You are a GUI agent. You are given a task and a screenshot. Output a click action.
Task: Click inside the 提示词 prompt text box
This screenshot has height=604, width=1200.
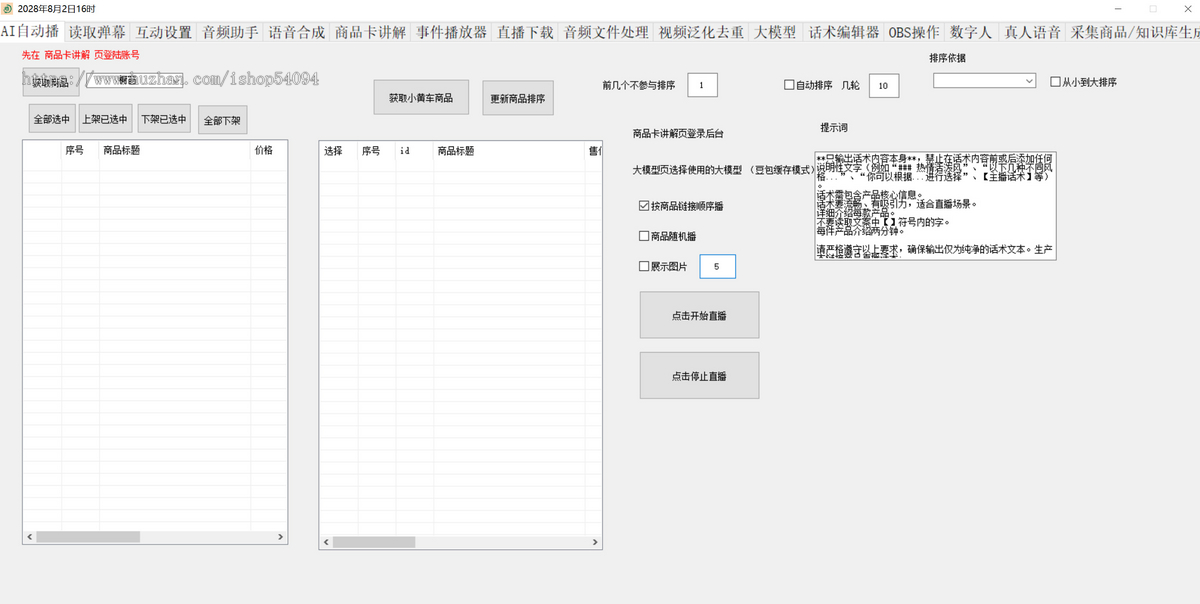tap(935, 205)
